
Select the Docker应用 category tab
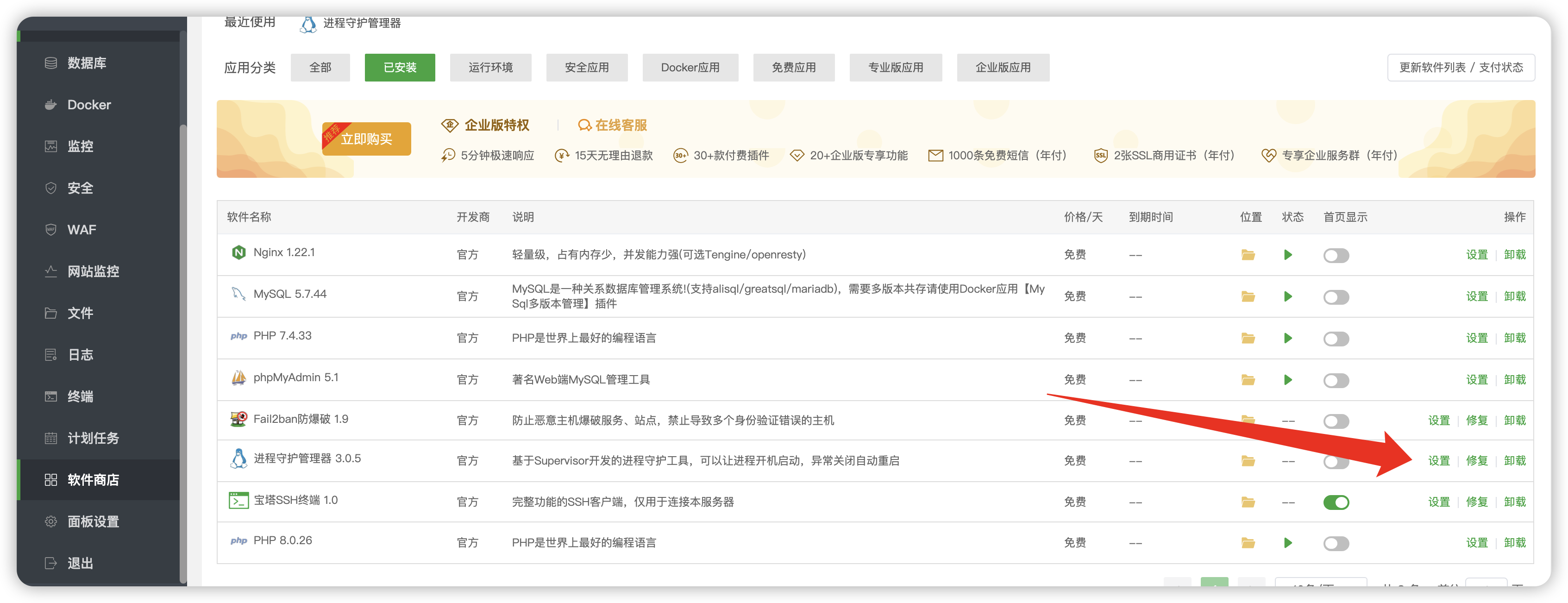[x=690, y=68]
